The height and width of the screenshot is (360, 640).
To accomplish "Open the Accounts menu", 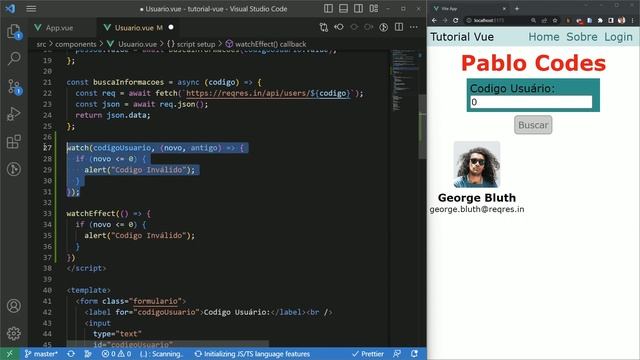I will 14,306.
